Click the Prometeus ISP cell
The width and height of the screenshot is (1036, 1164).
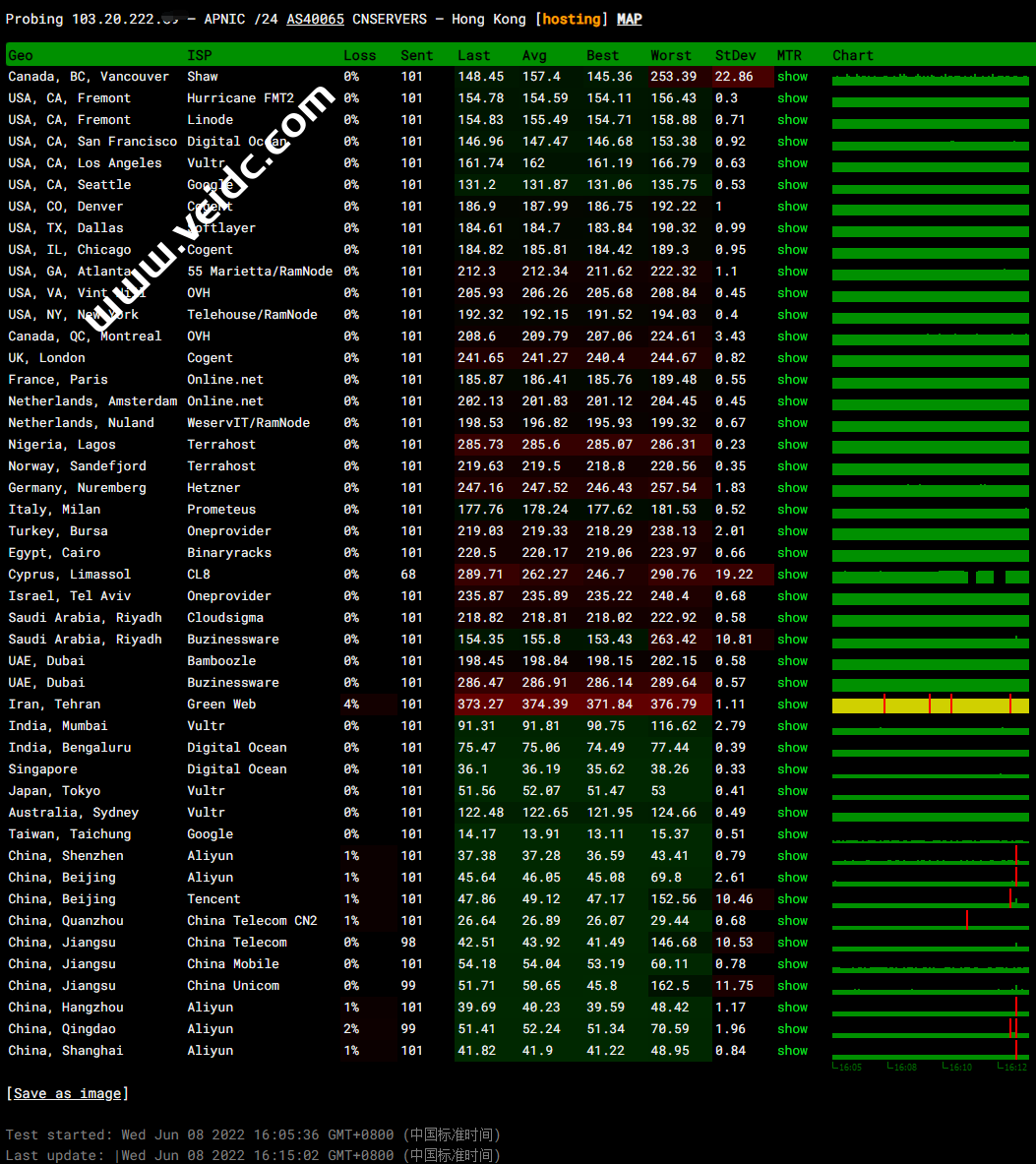tap(221, 510)
